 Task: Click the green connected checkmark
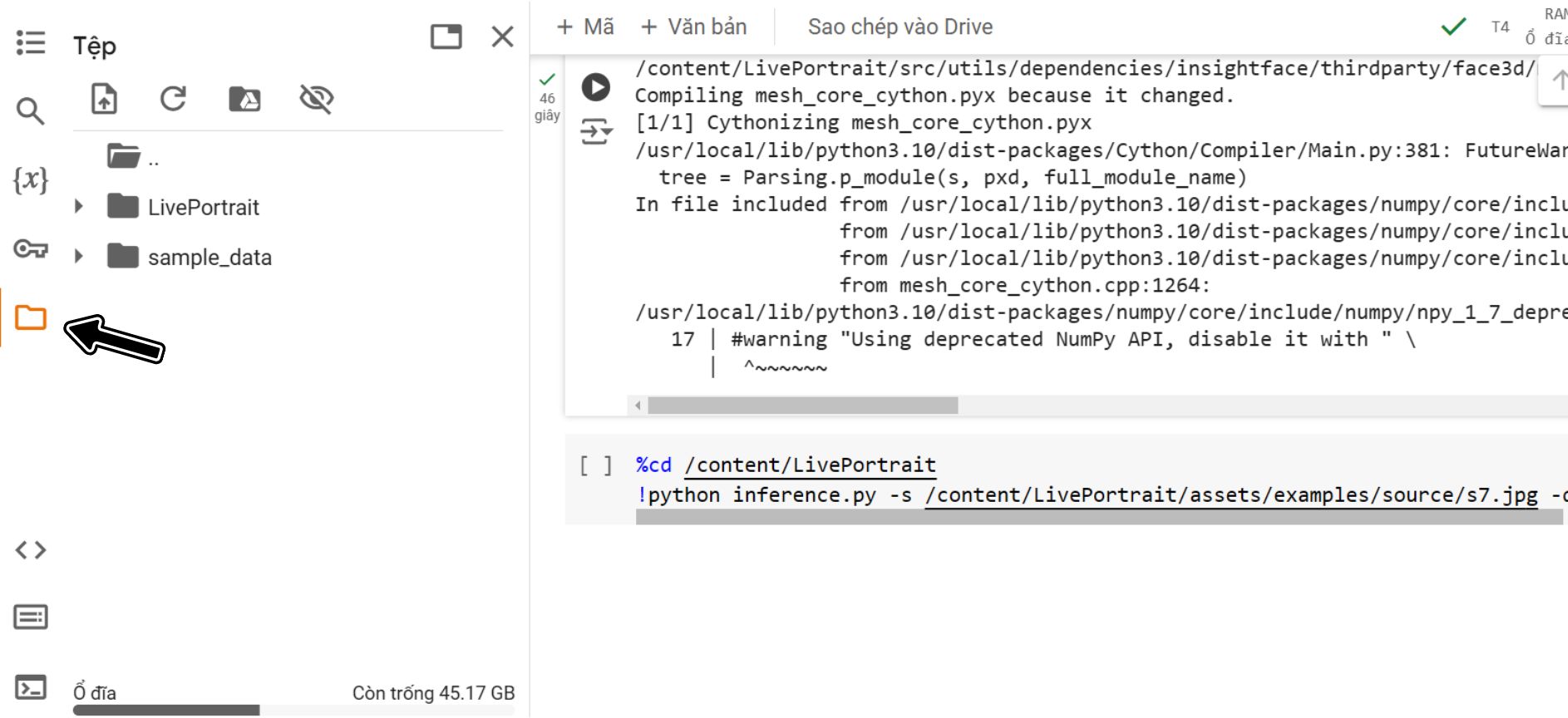tap(1453, 27)
